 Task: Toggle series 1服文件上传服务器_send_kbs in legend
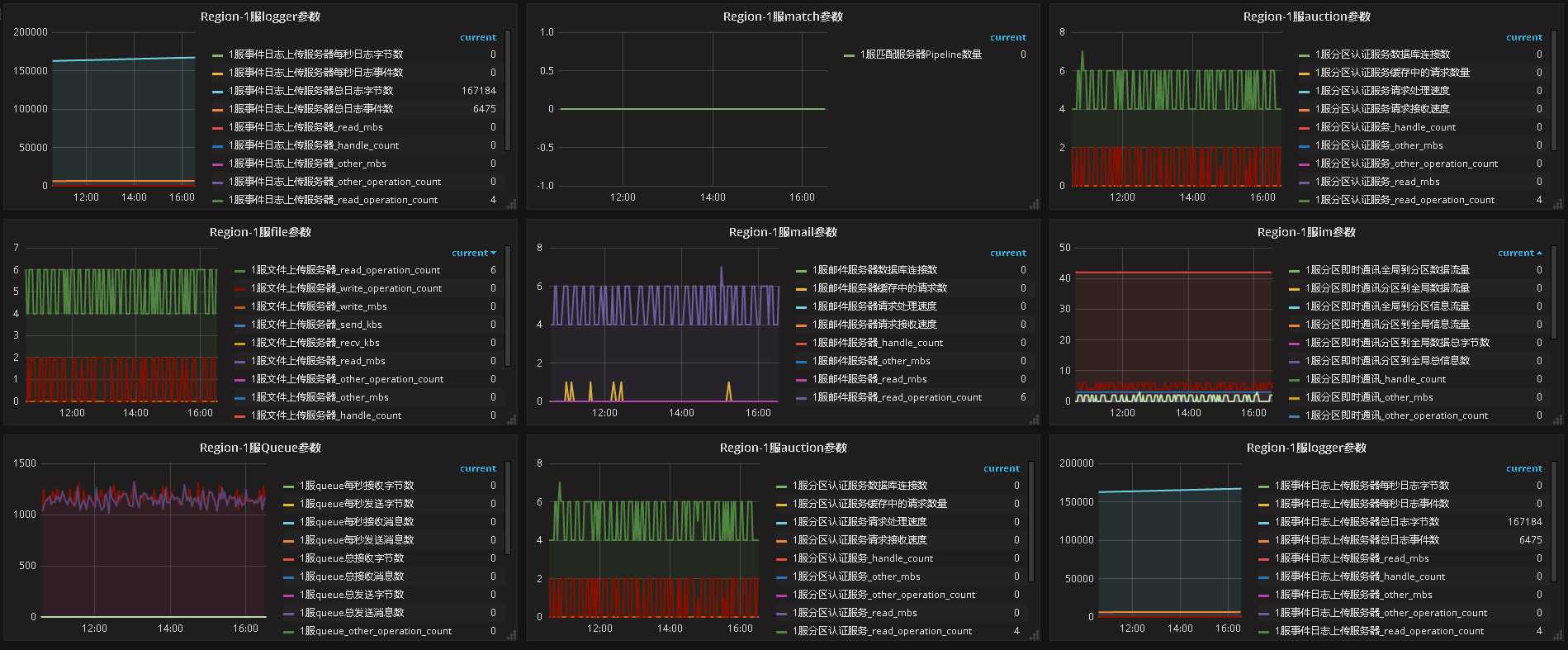coord(316,325)
